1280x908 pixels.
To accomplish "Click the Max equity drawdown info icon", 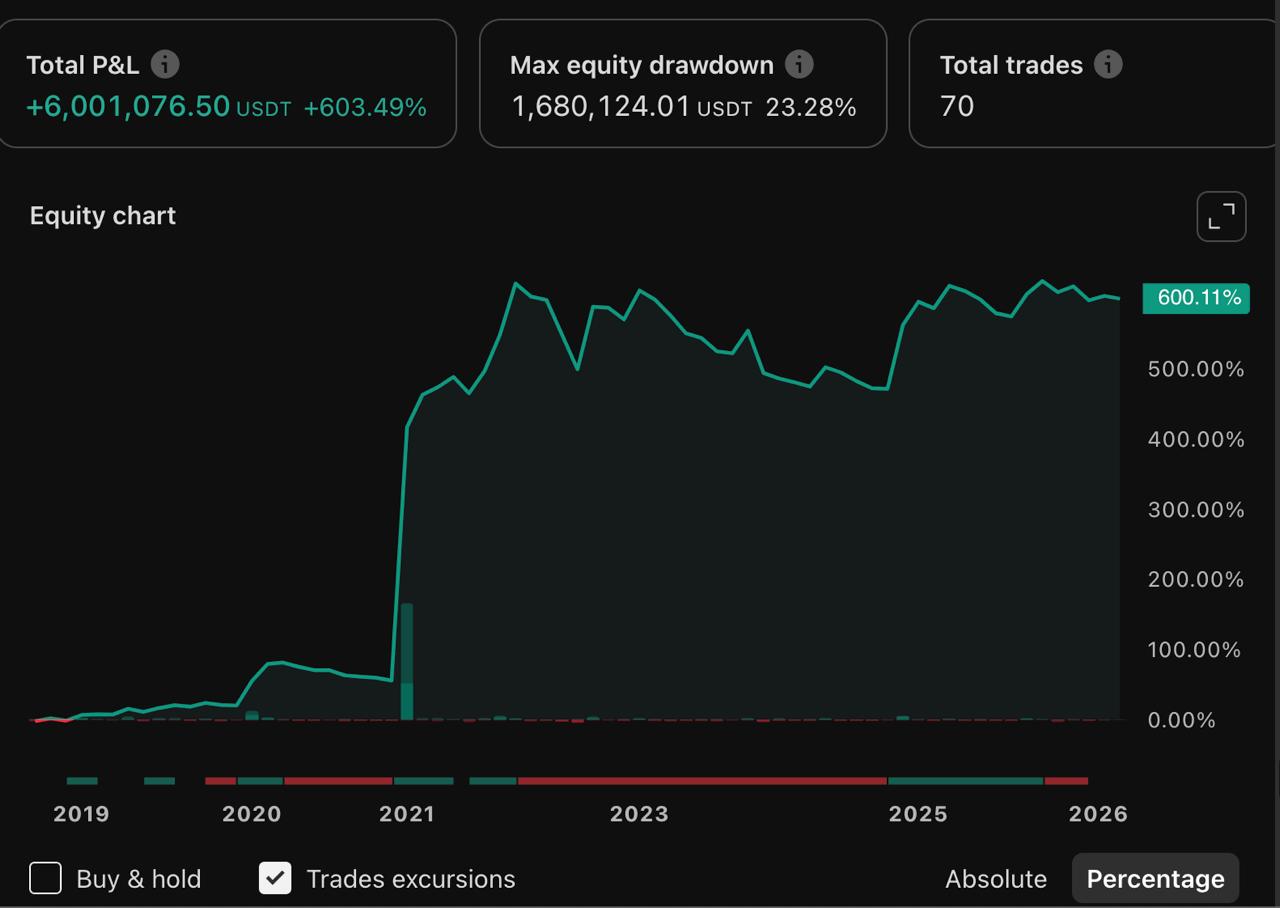I will [x=799, y=65].
